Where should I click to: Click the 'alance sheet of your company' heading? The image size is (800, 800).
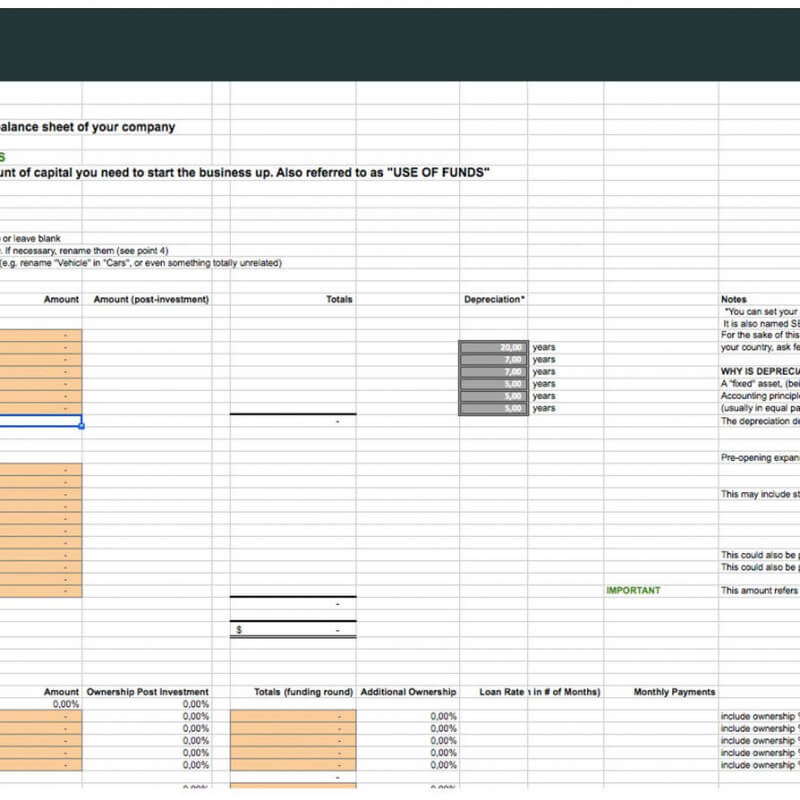pos(87,127)
